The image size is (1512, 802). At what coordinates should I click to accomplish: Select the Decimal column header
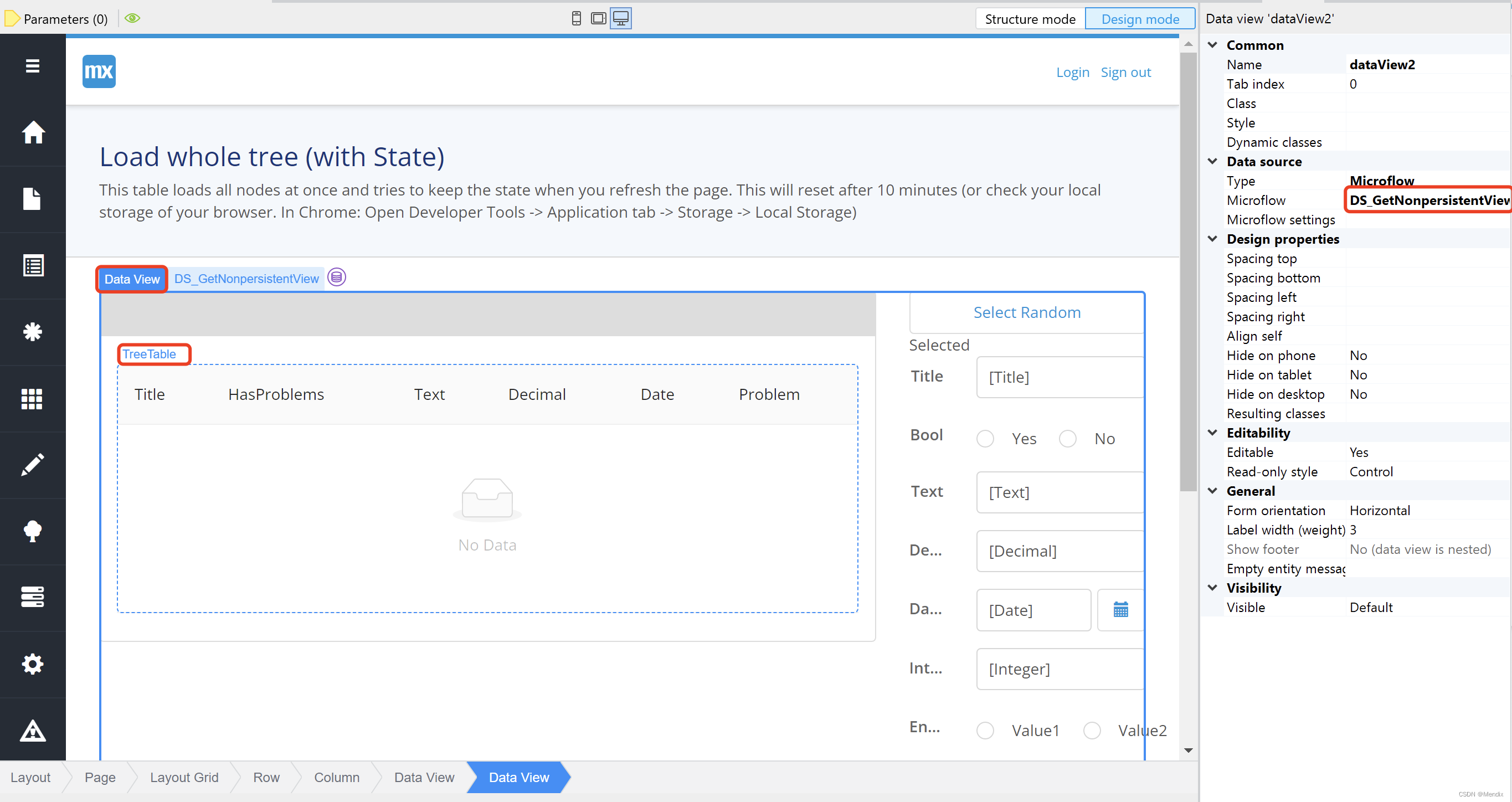[x=537, y=394]
